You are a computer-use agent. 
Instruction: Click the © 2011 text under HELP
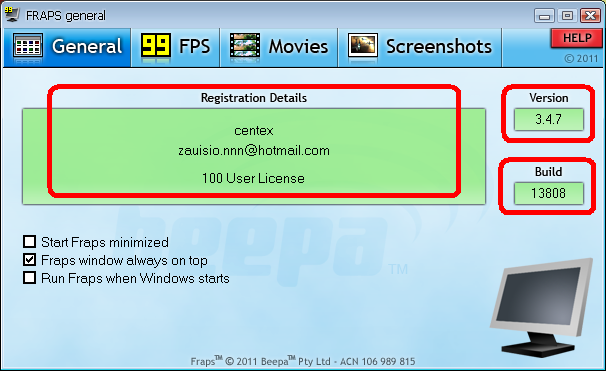[x=581, y=58]
